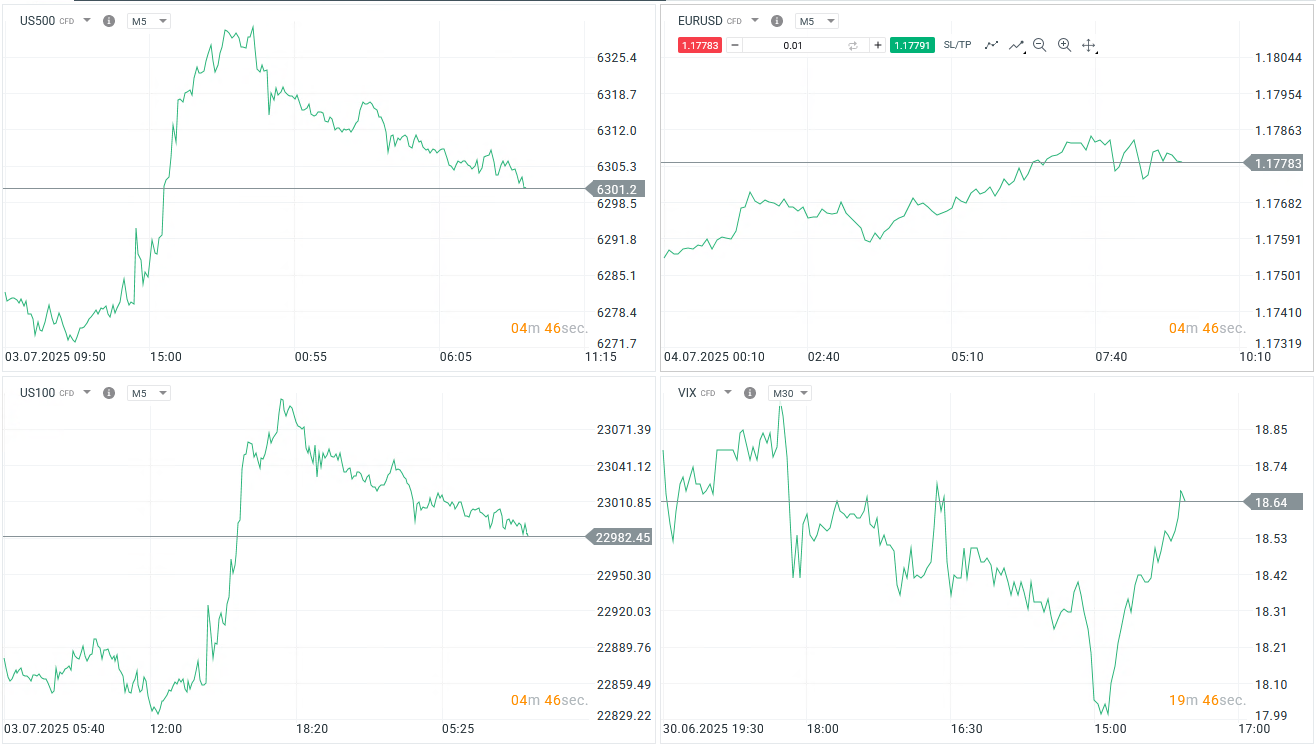Click the red 1.17783 sell price button
The width and height of the screenshot is (1316, 745).
(699, 45)
